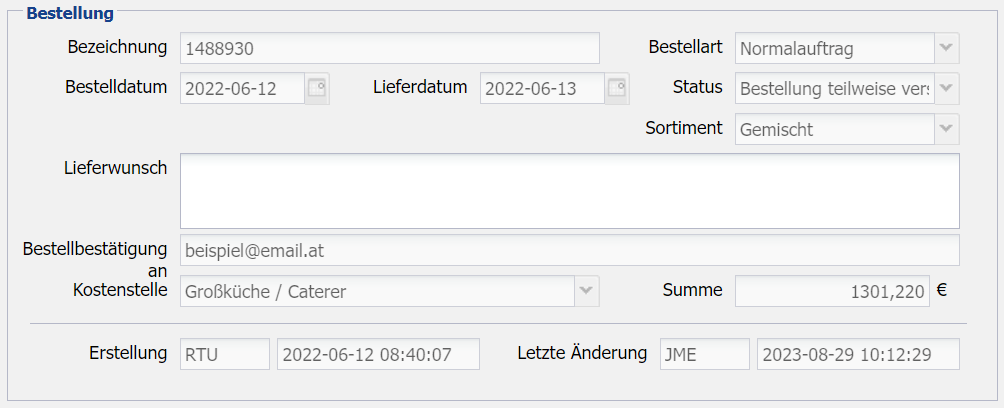
Task: Click the Erstellung timestamp field
Action: (x=378, y=354)
